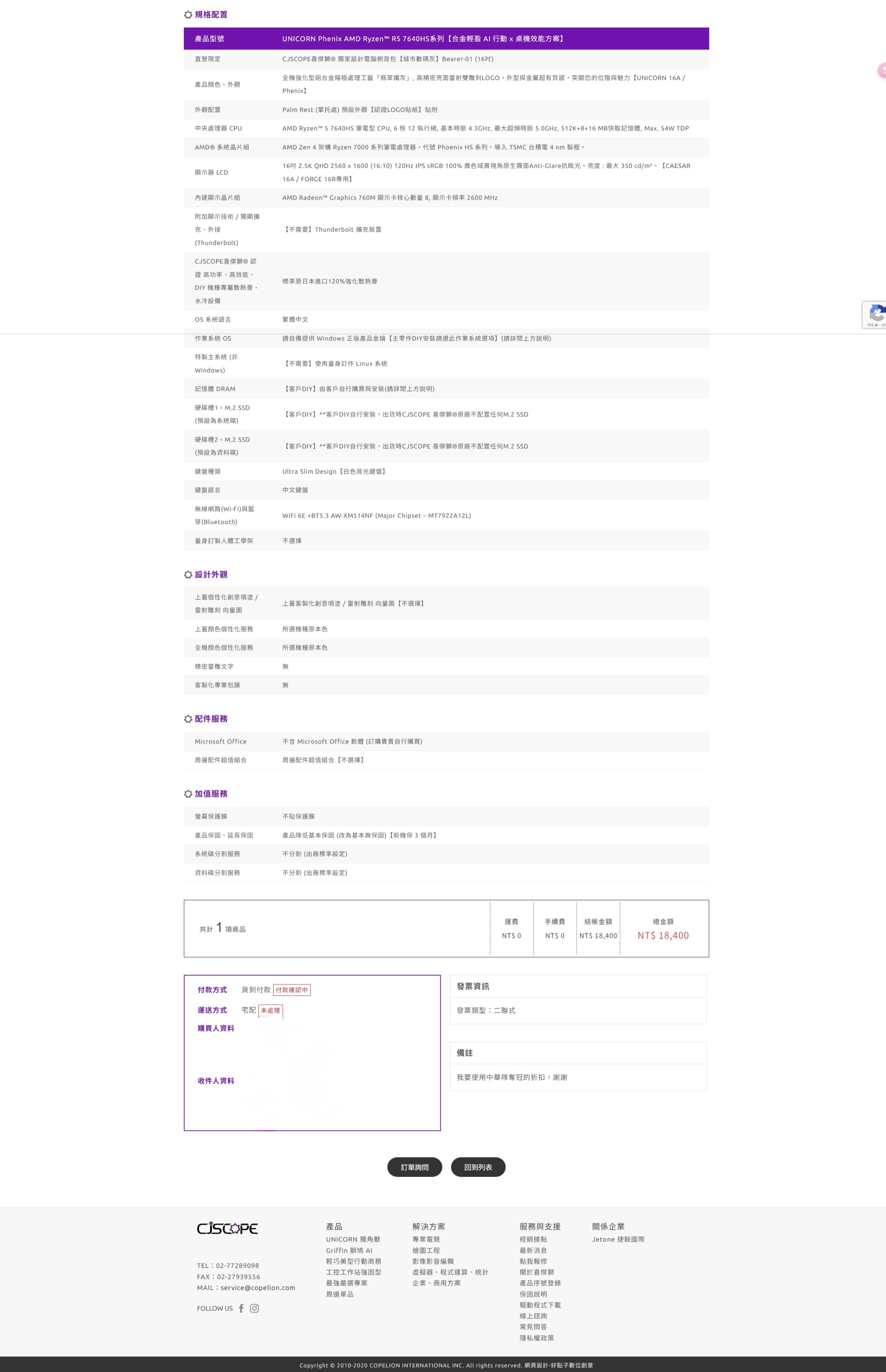The width and height of the screenshot is (886, 1372).
Task: Open 點我報修 footer link
Action: [533, 1262]
